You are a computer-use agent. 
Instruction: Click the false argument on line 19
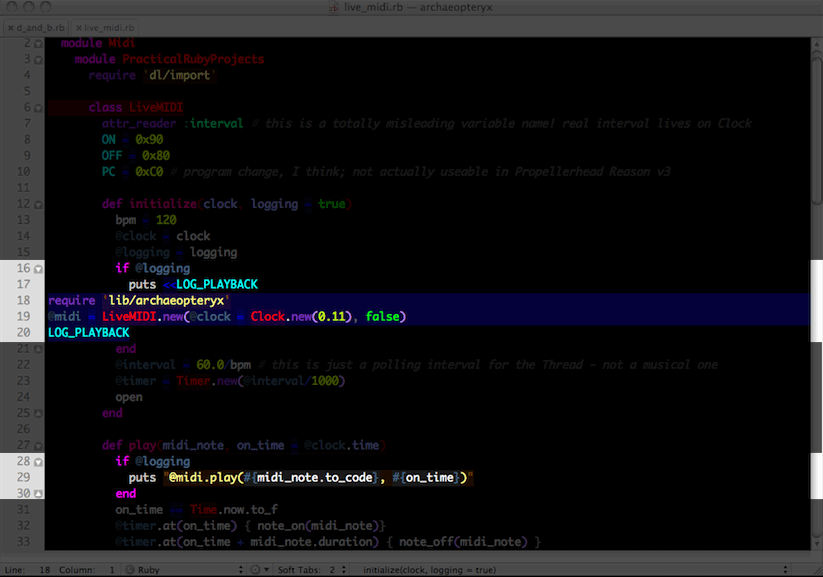(383, 317)
